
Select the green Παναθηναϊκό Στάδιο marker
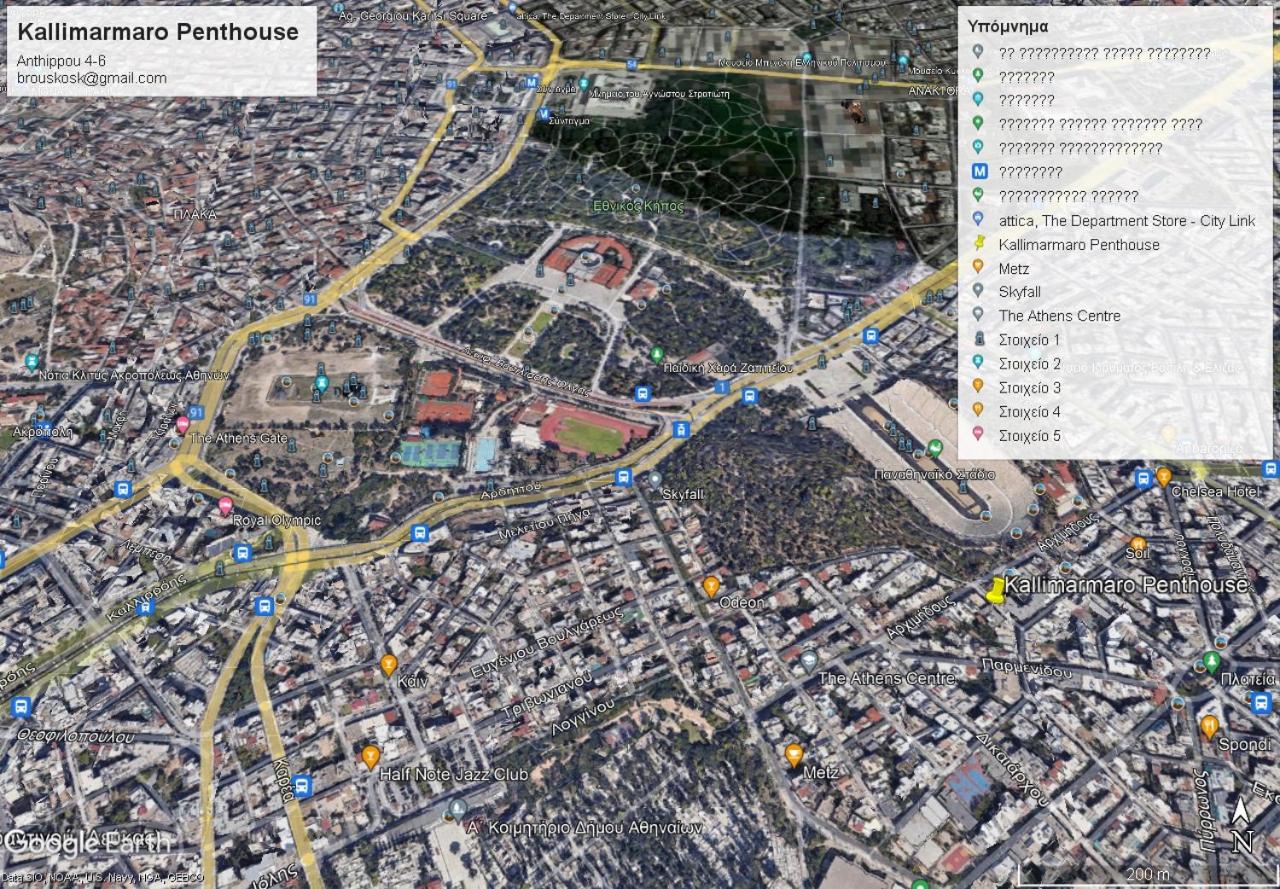(935, 447)
